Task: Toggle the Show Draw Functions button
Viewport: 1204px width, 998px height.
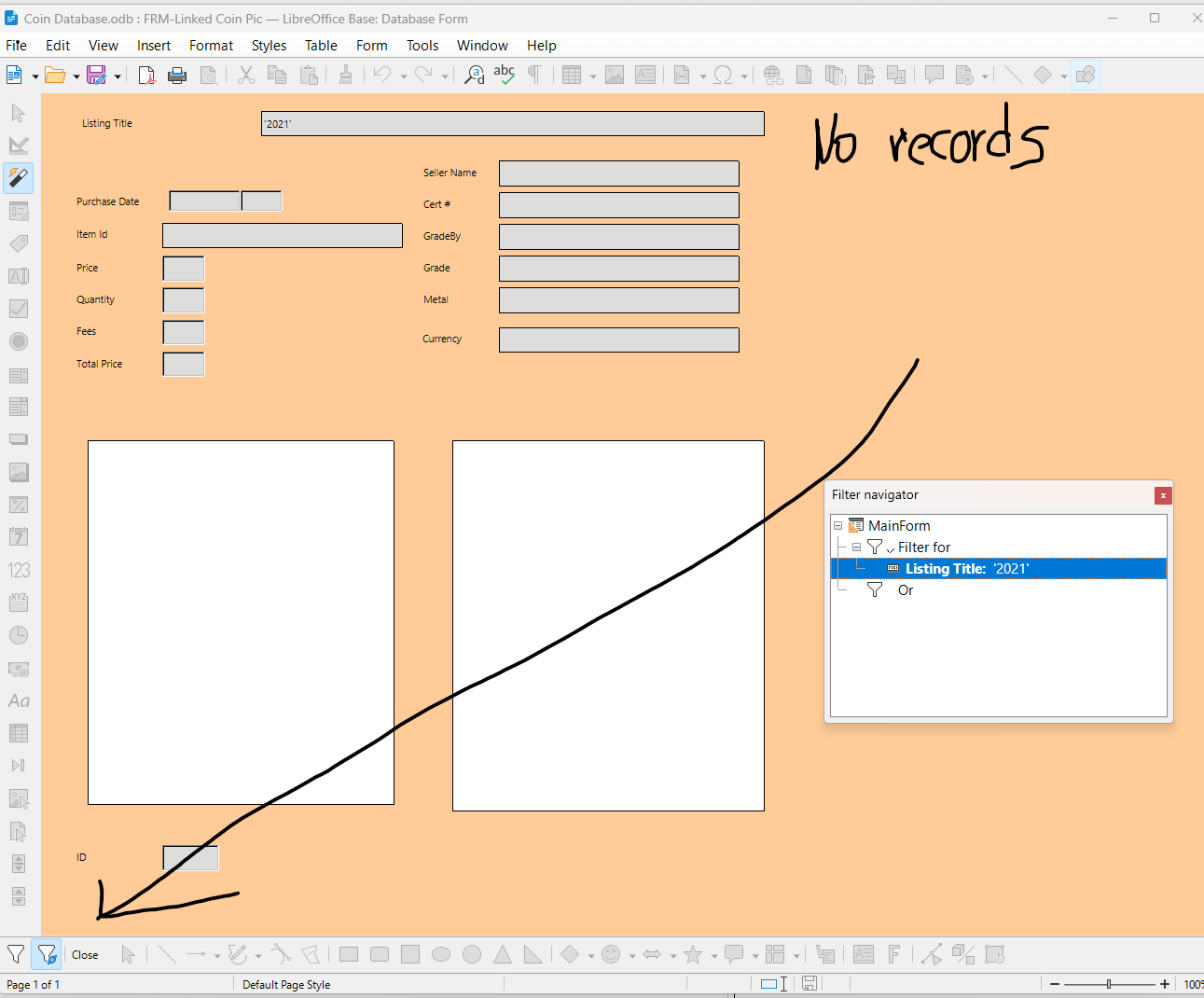Action: pyautogui.click(x=1085, y=76)
